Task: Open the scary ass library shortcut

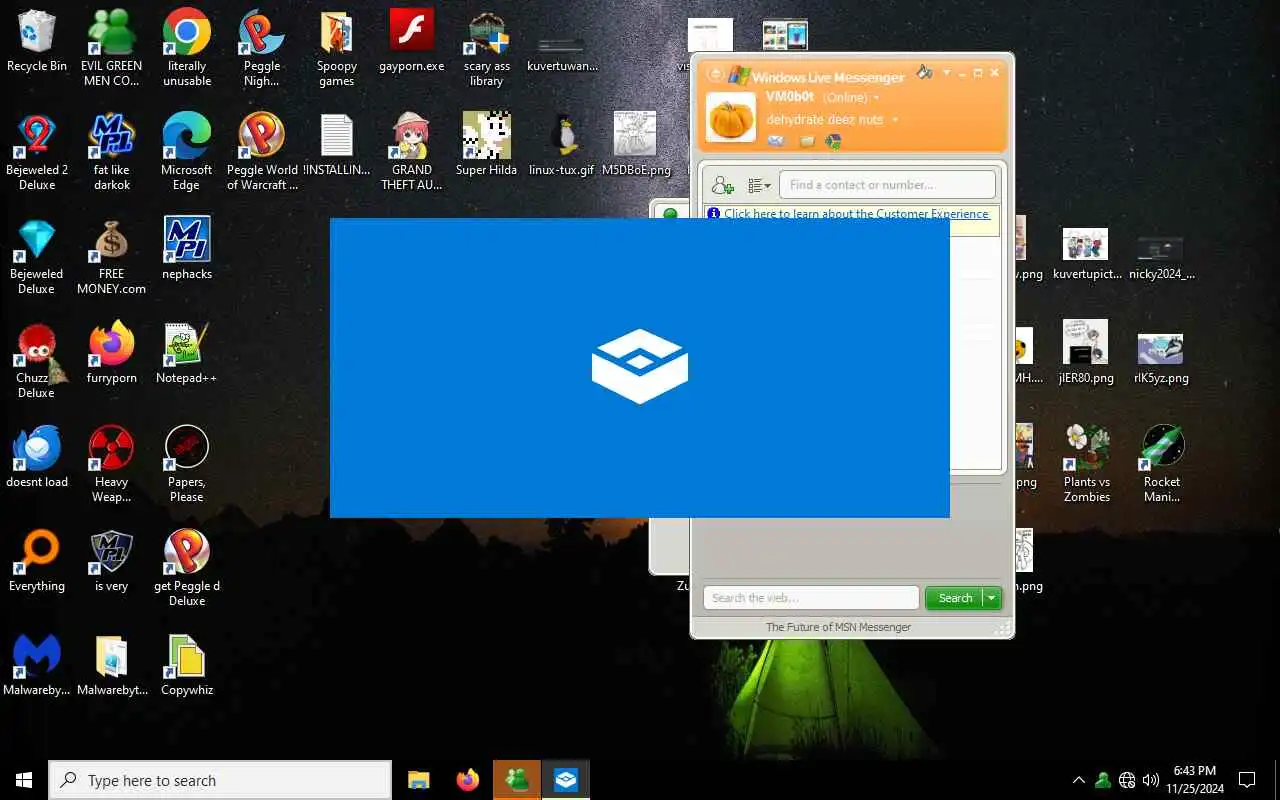Action: 487,48
